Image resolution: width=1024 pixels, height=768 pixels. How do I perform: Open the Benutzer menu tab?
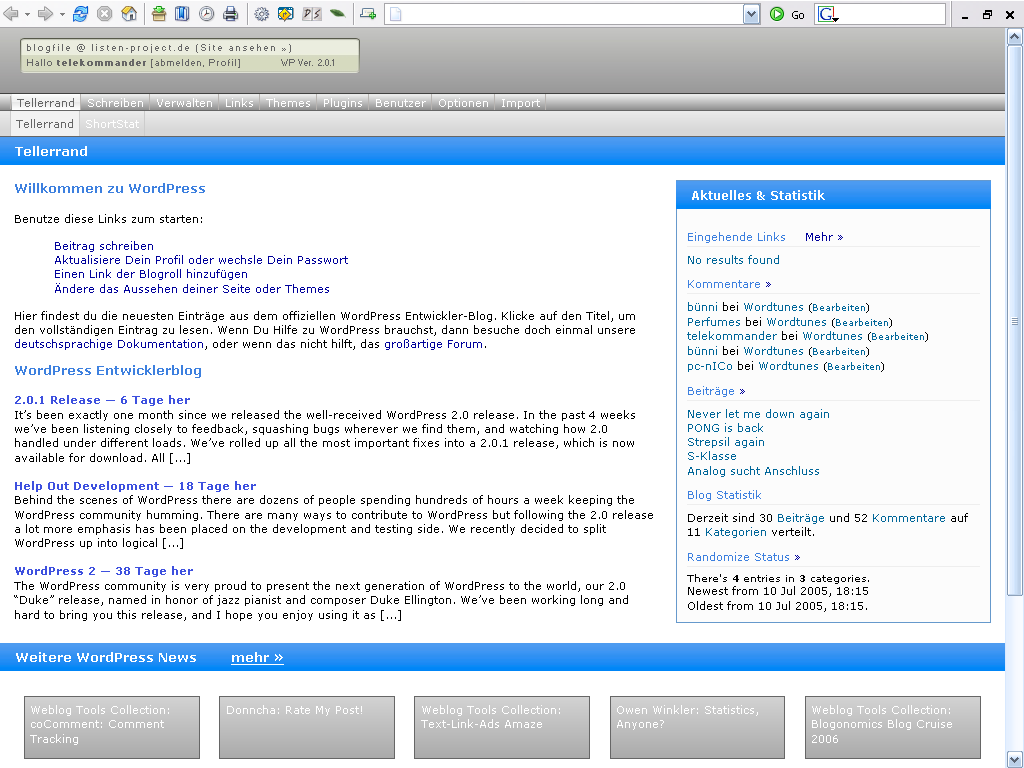(x=400, y=103)
